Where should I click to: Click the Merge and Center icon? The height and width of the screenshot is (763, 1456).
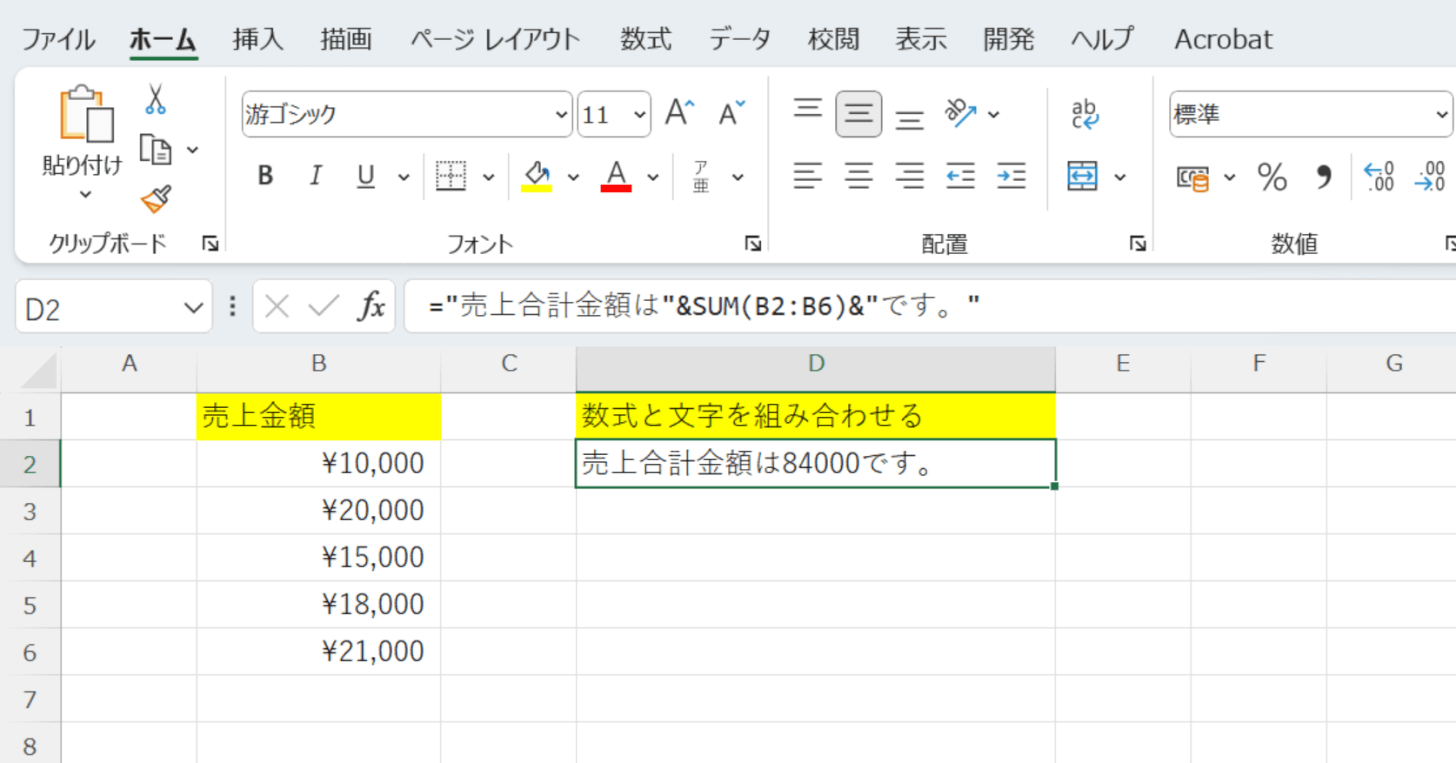(x=1083, y=177)
